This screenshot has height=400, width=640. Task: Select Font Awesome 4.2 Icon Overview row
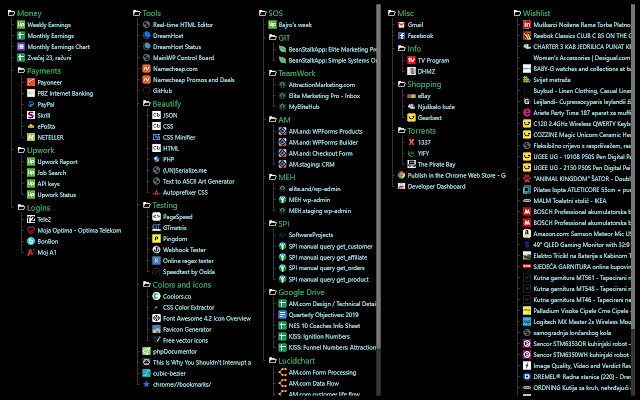click(x=202, y=318)
